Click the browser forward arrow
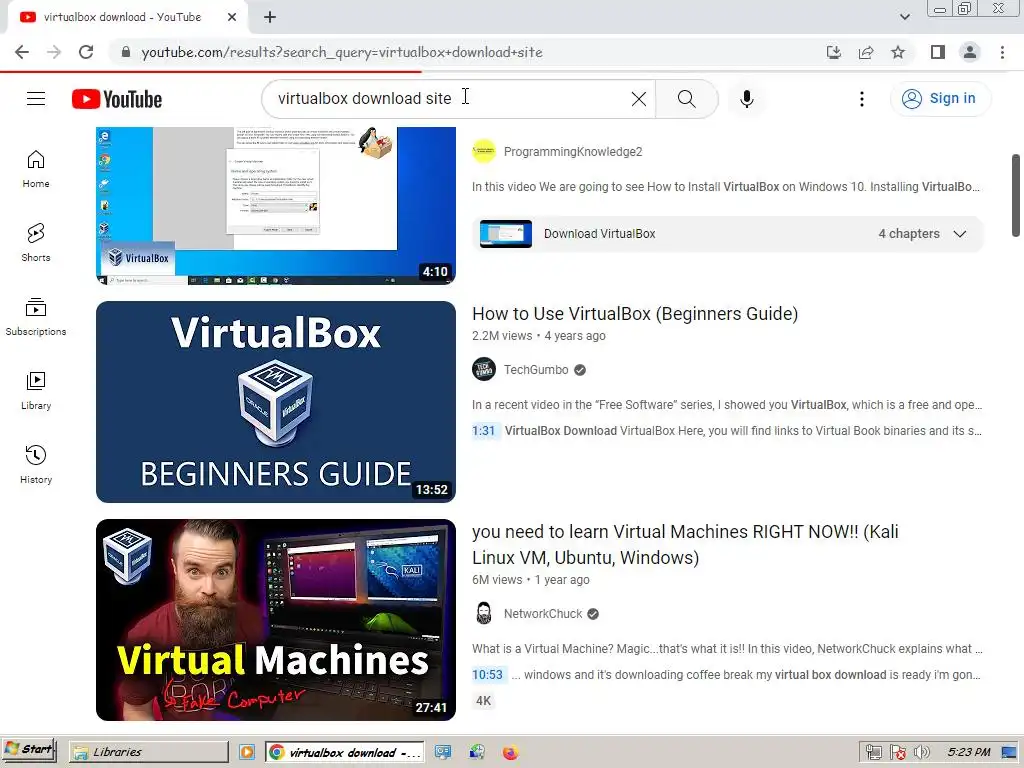The image size is (1024, 768). tap(54, 52)
